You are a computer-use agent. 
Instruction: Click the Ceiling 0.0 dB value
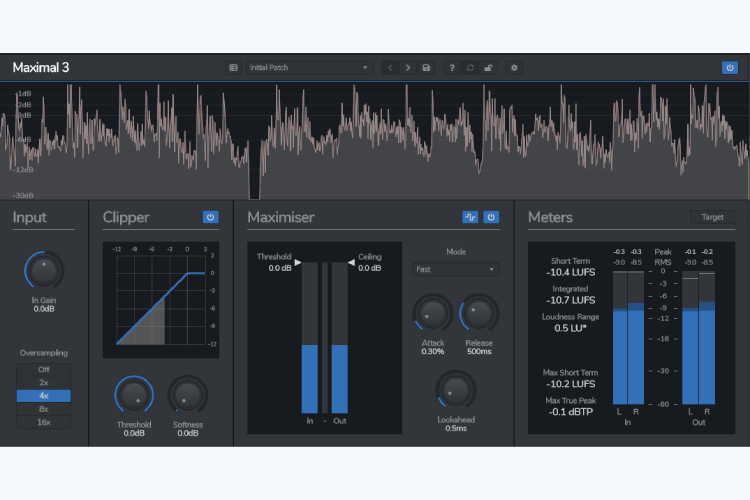[370, 268]
